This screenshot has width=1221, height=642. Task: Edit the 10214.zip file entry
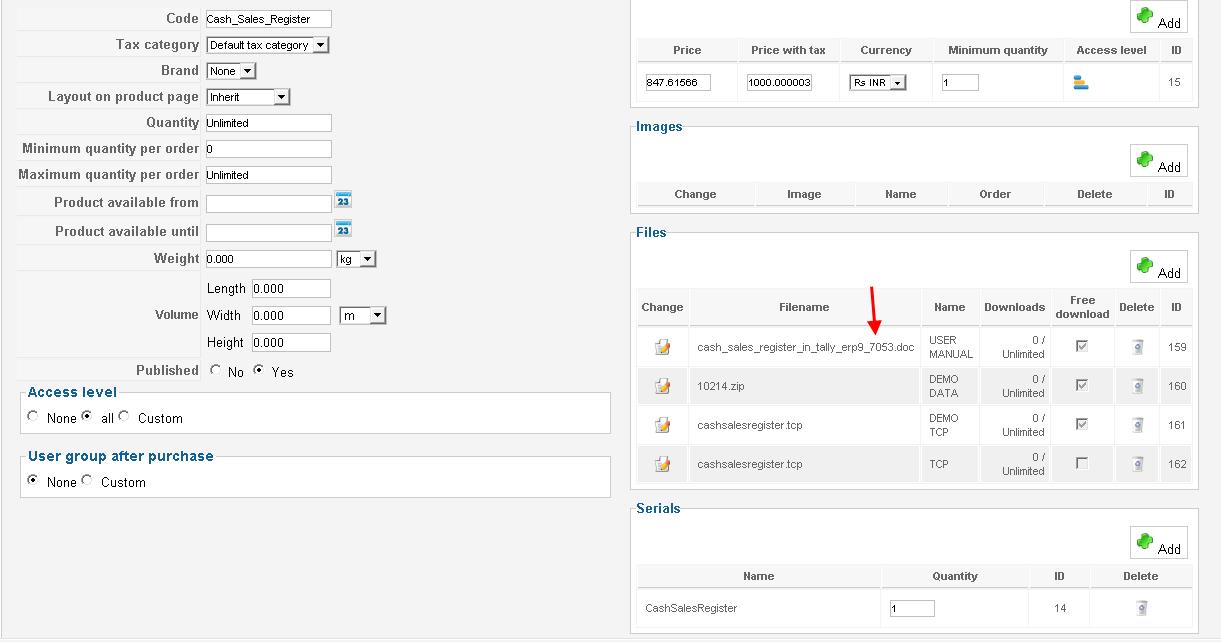tap(662, 386)
